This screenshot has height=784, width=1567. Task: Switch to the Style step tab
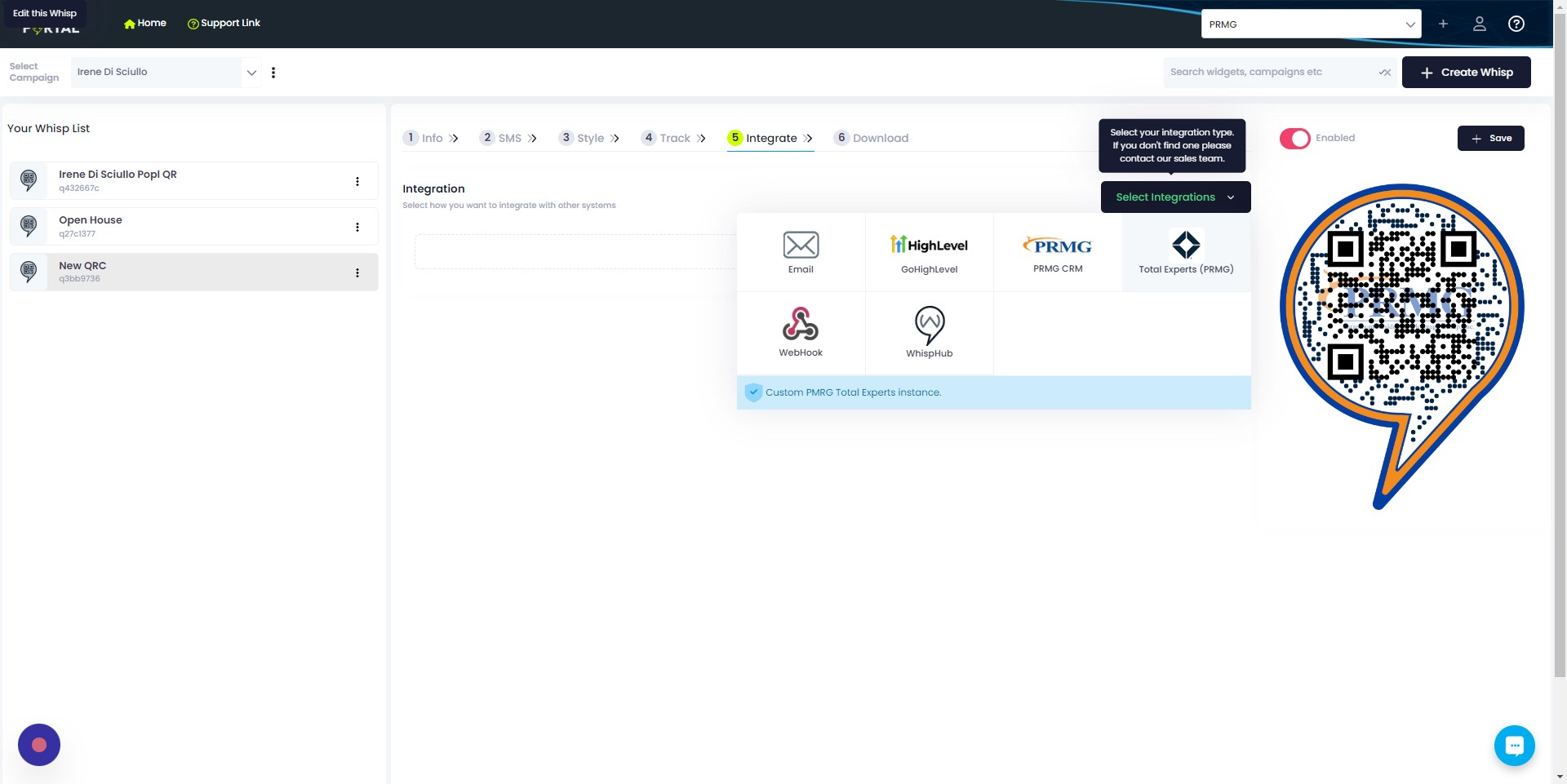[x=589, y=138]
